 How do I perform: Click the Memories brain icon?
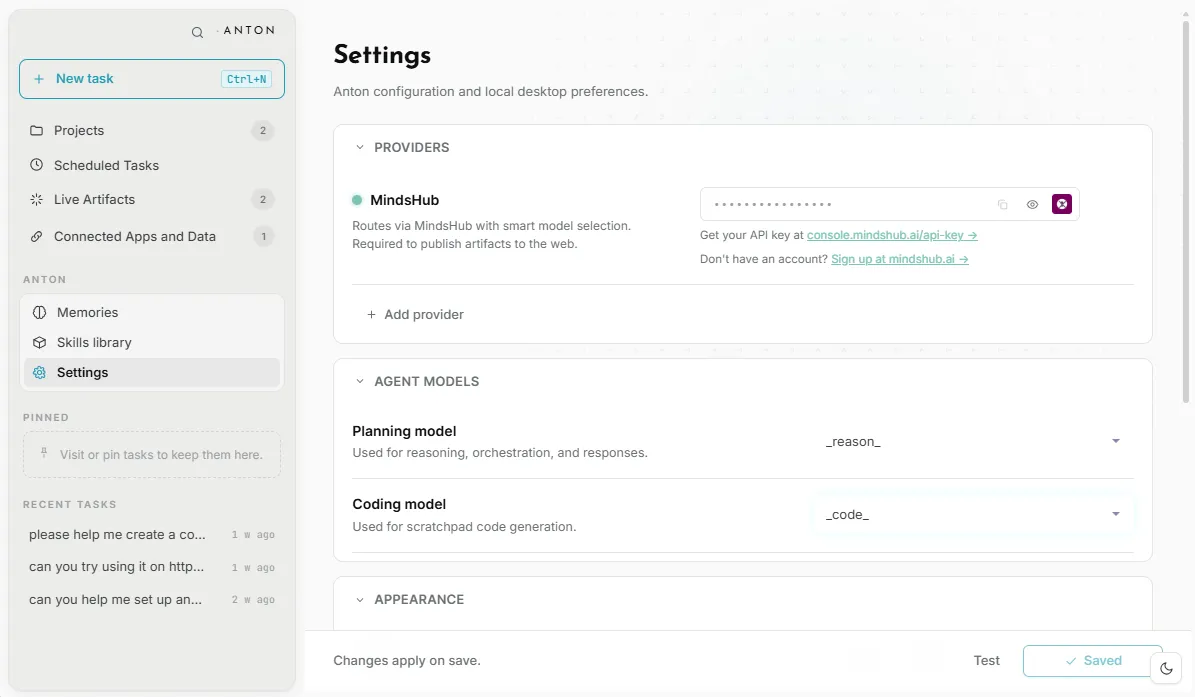40,312
